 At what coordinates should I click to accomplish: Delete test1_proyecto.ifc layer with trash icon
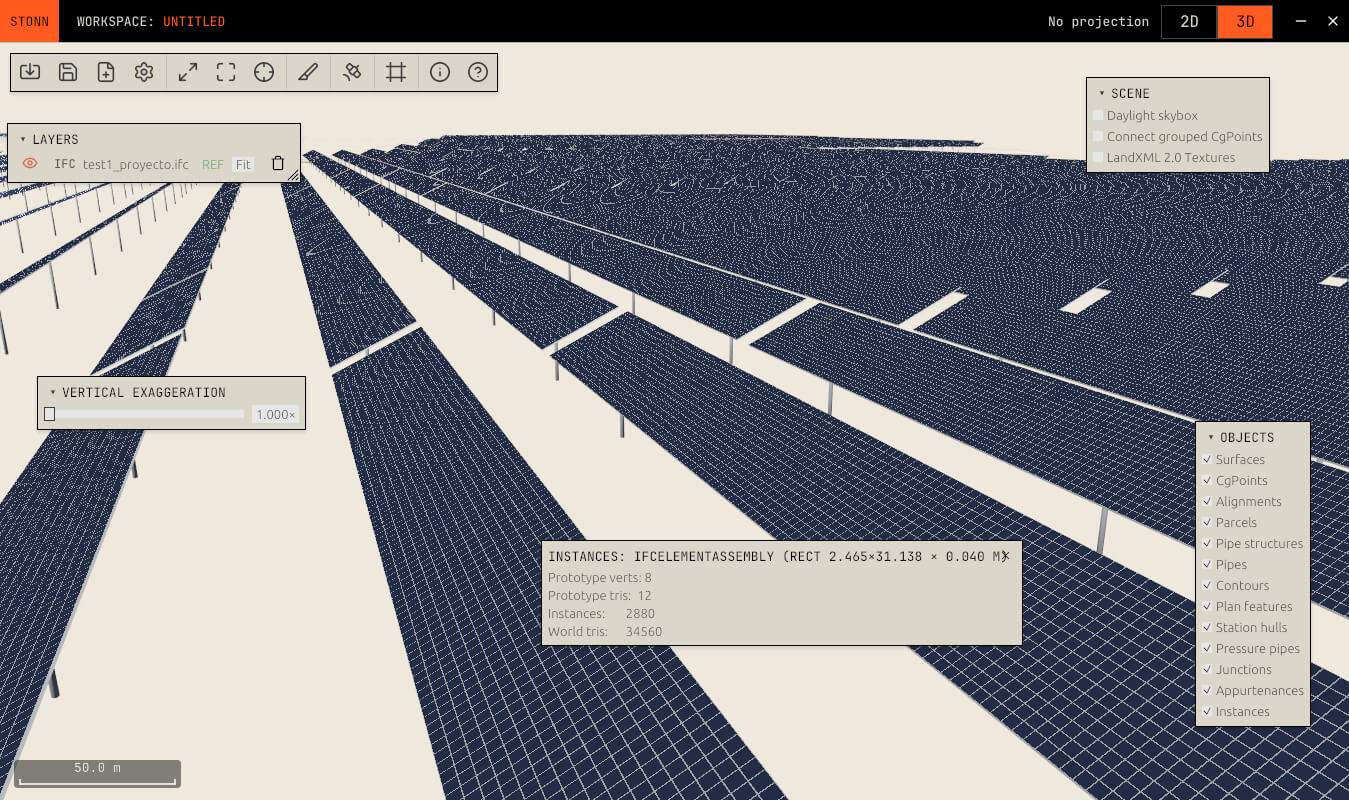[x=278, y=164]
